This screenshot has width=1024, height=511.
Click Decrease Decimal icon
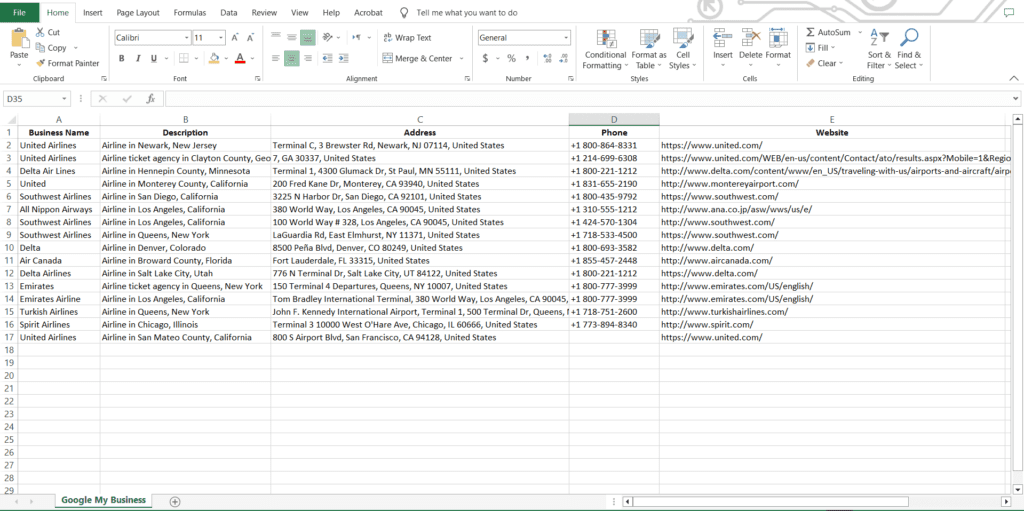coord(564,58)
